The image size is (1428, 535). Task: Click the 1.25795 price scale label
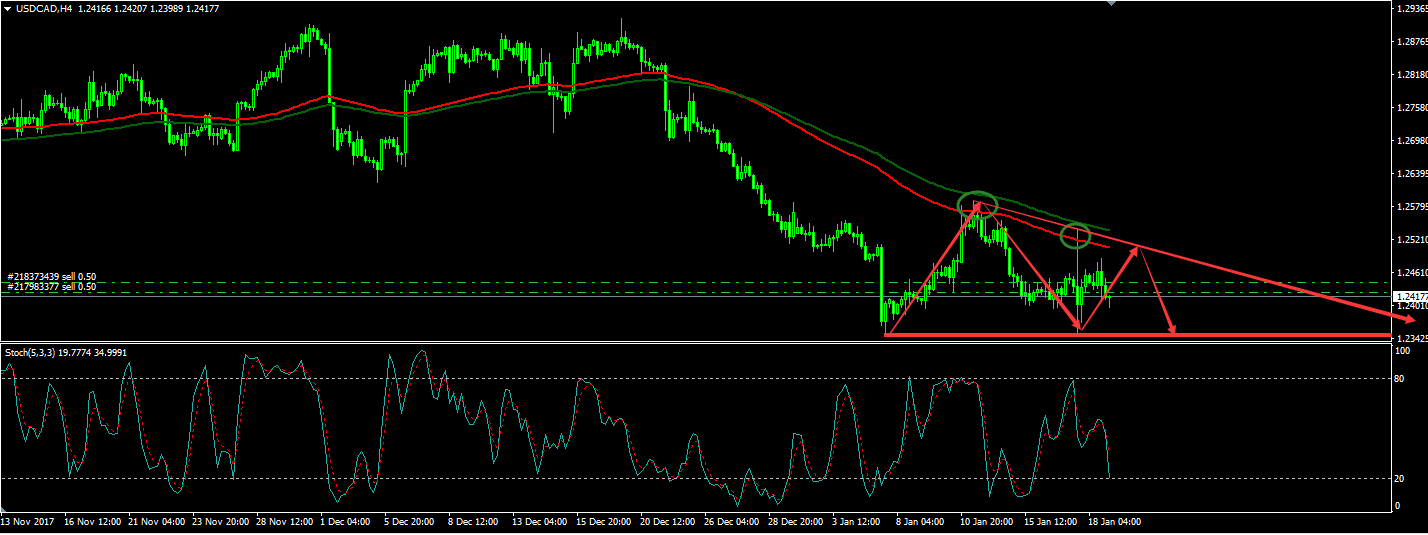click(1411, 207)
